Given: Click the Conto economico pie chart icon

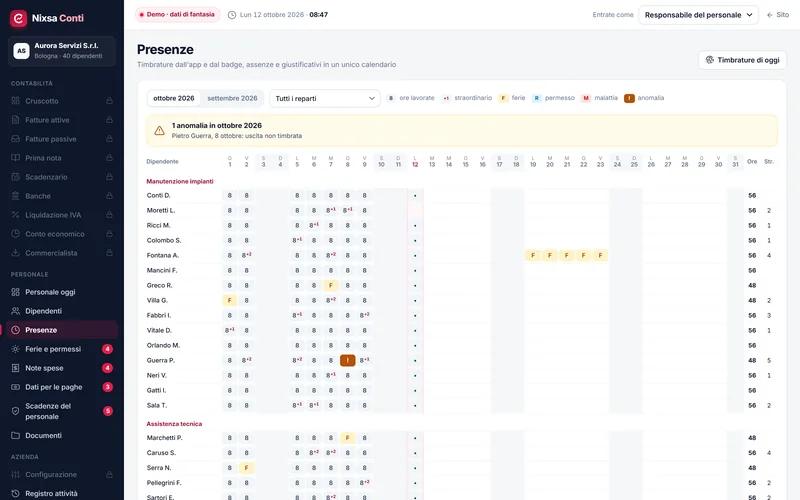Looking at the screenshot, I should point(15,234).
